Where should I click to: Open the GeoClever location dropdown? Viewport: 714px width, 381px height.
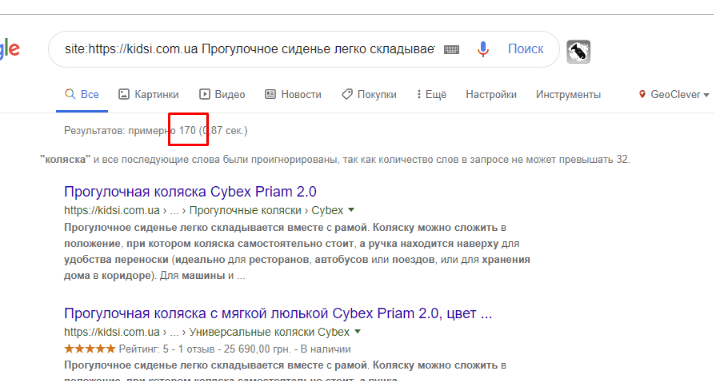pyautogui.click(x=674, y=94)
